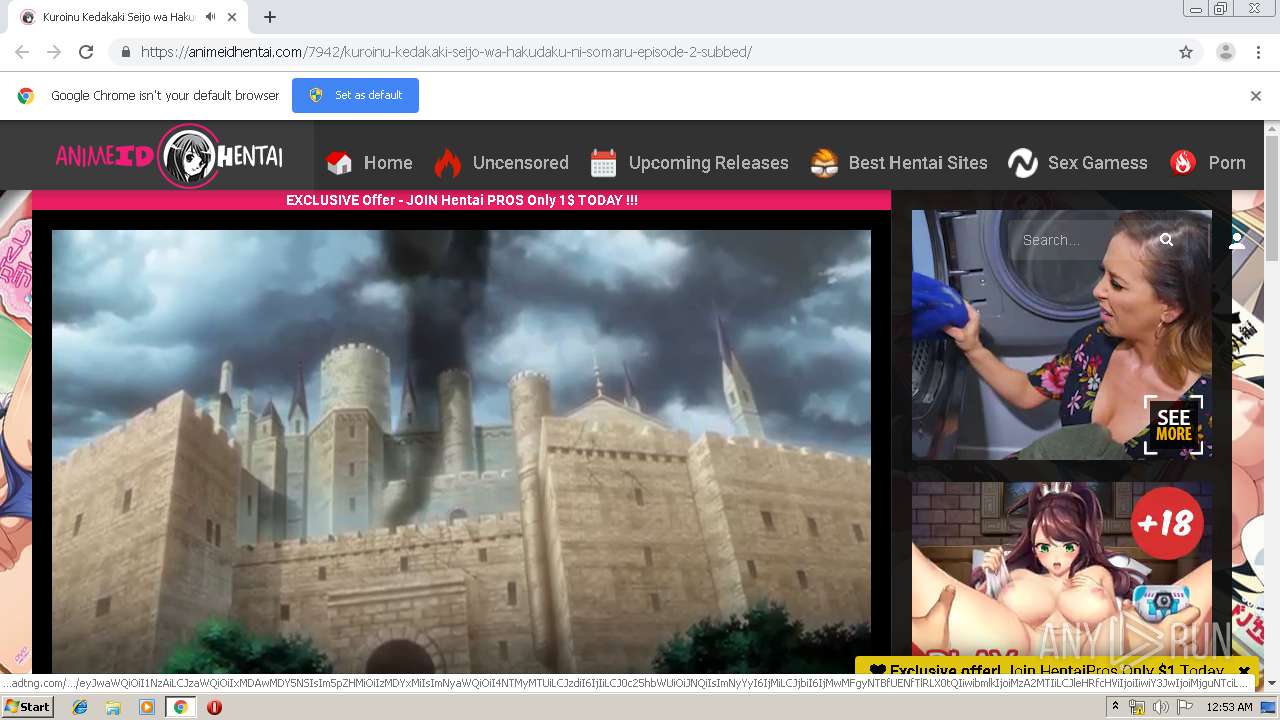1280x720 pixels.
Task: Mute the tab using the speaker icon
Action: (211, 17)
